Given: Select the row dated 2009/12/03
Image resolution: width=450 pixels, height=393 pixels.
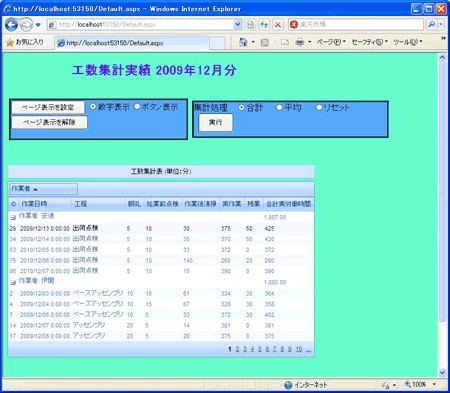Looking at the screenshot, I should coord(161,294).
